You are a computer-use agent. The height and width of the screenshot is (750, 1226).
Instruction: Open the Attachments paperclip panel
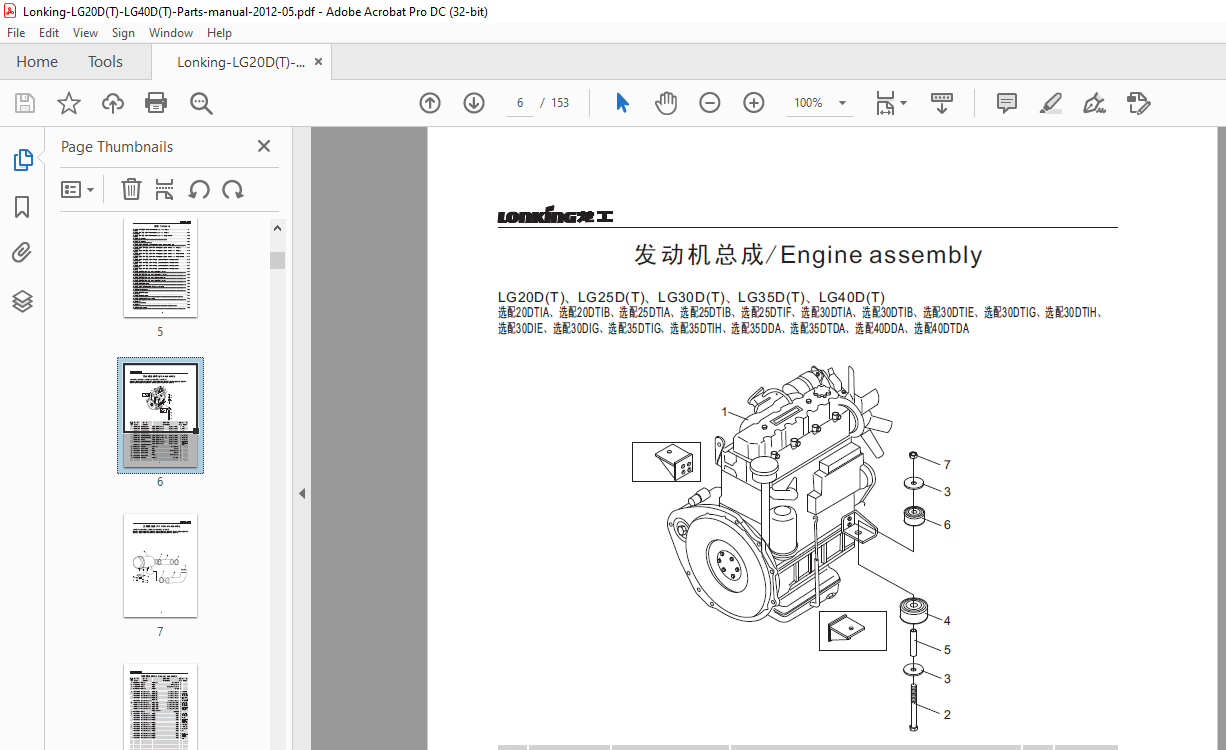[x=22, y=253]
